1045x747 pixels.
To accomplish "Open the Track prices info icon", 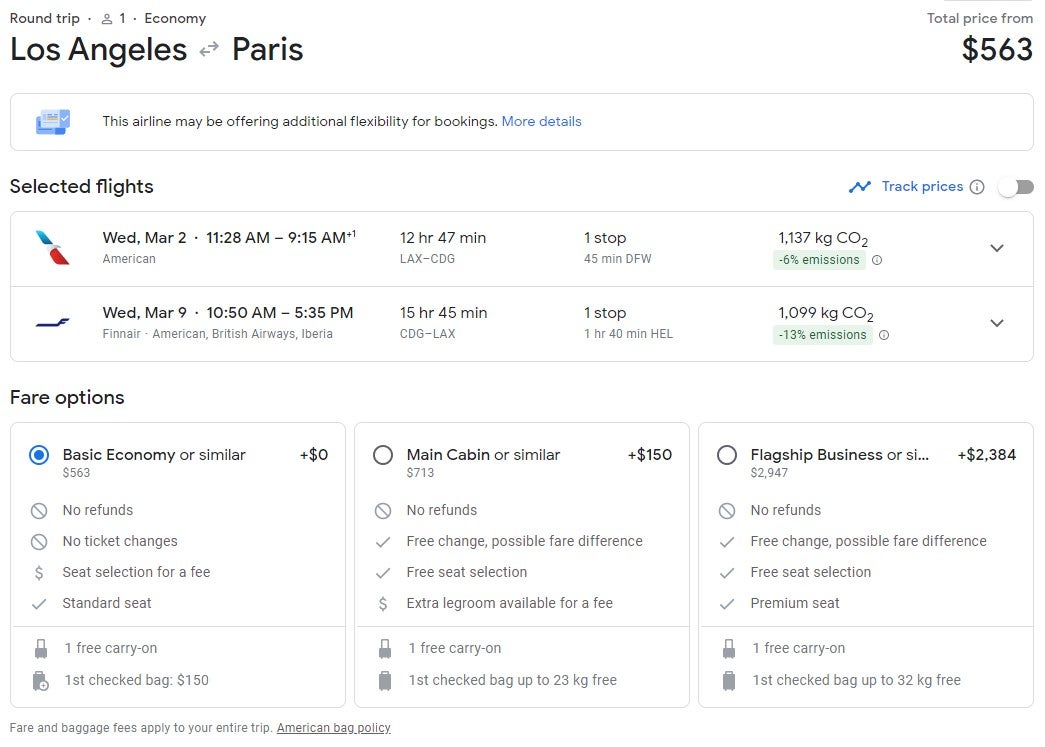I will click(977, 187).
